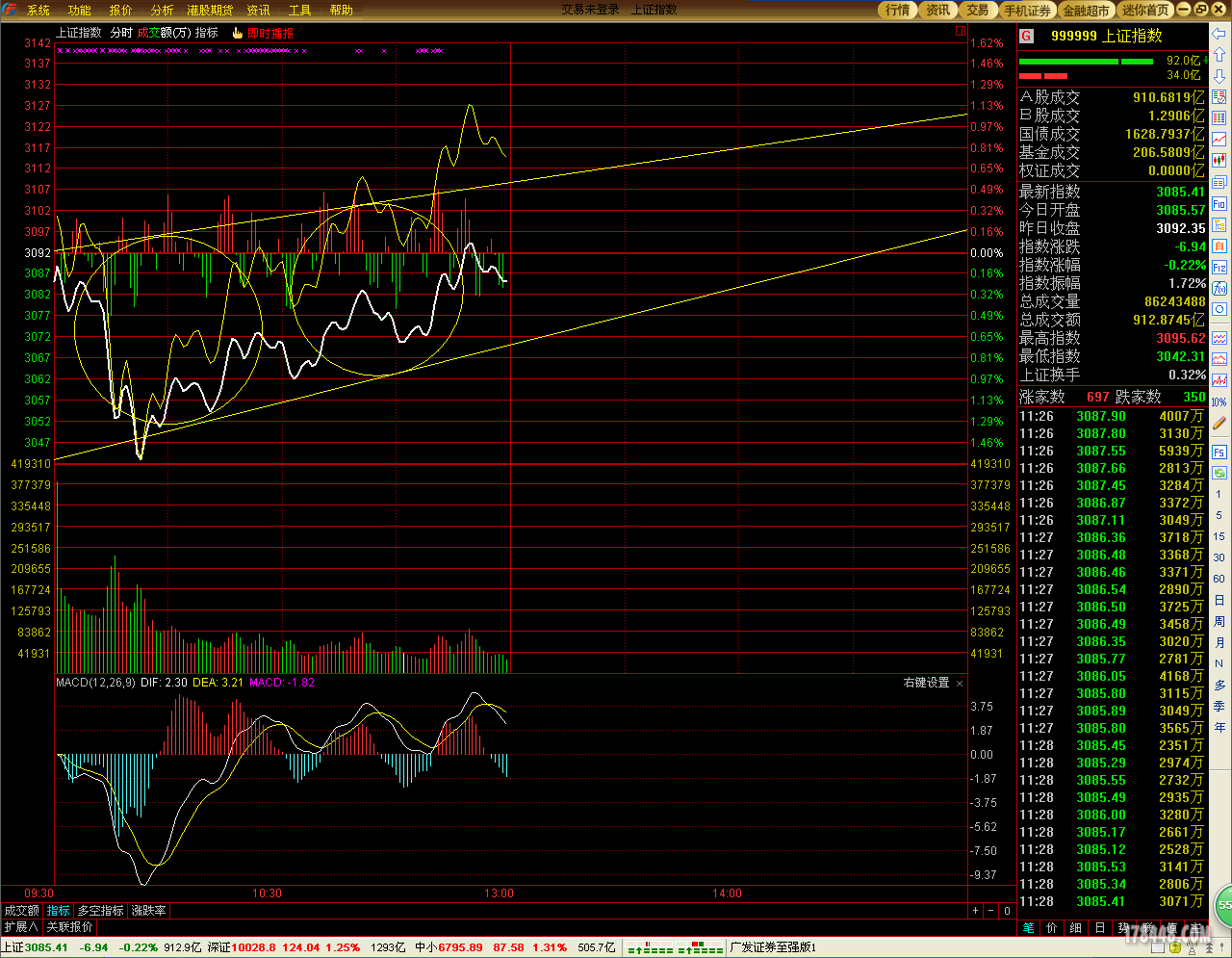The image size is (1232, 958).
Task: Click the down arrow next stock icon
Action: click(1219, 76)
